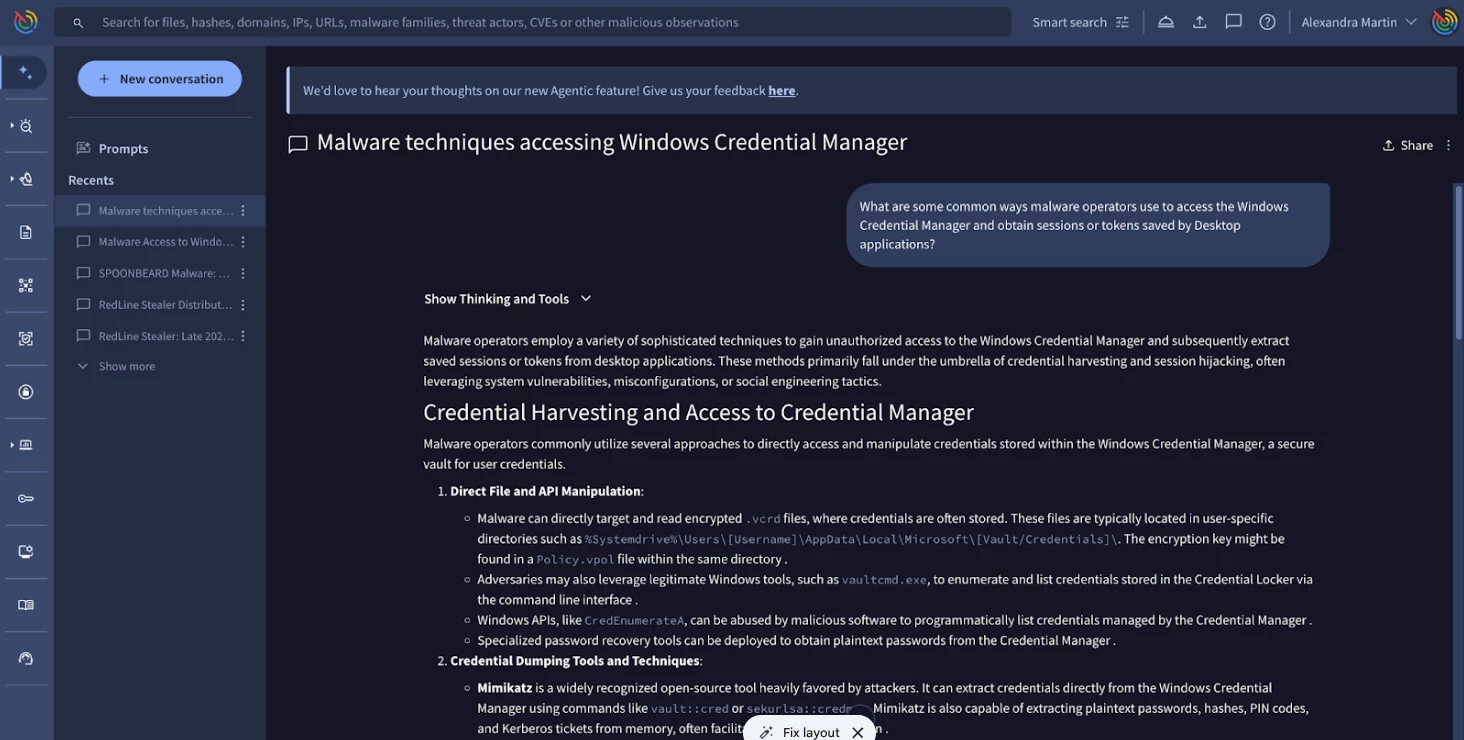This screenshot has width=1464, height=740.
Task: Click the 'CredEnumerateA' code text
Action: [635, 620]
